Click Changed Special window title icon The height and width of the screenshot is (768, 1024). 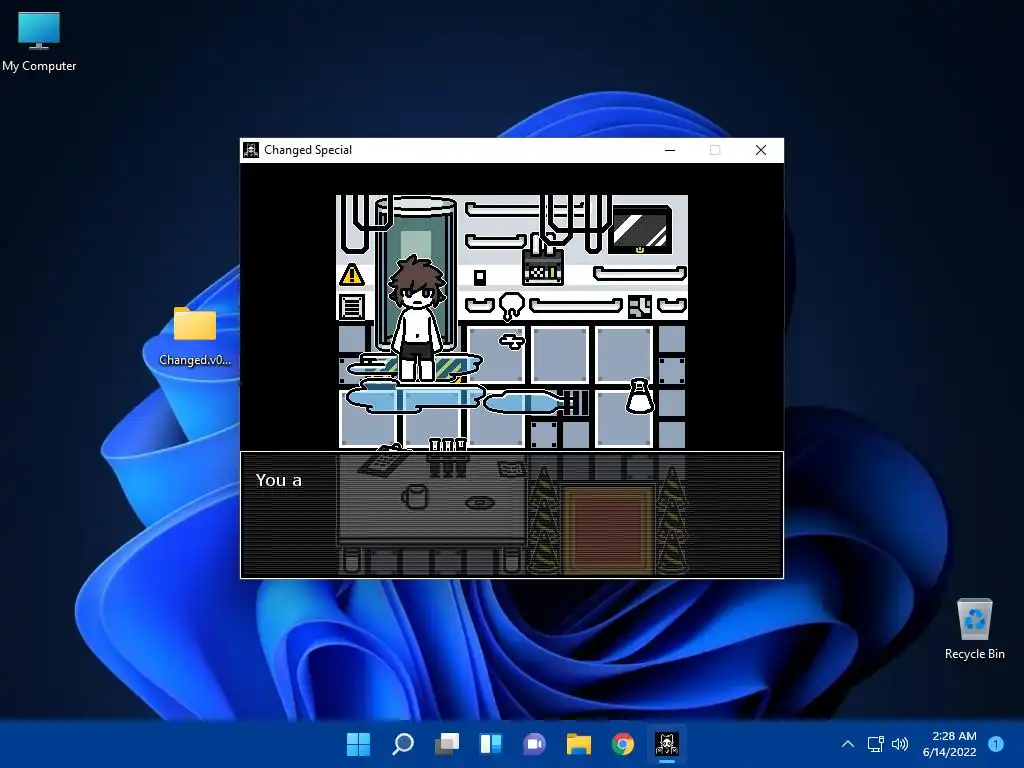click(x=251, y=150)
